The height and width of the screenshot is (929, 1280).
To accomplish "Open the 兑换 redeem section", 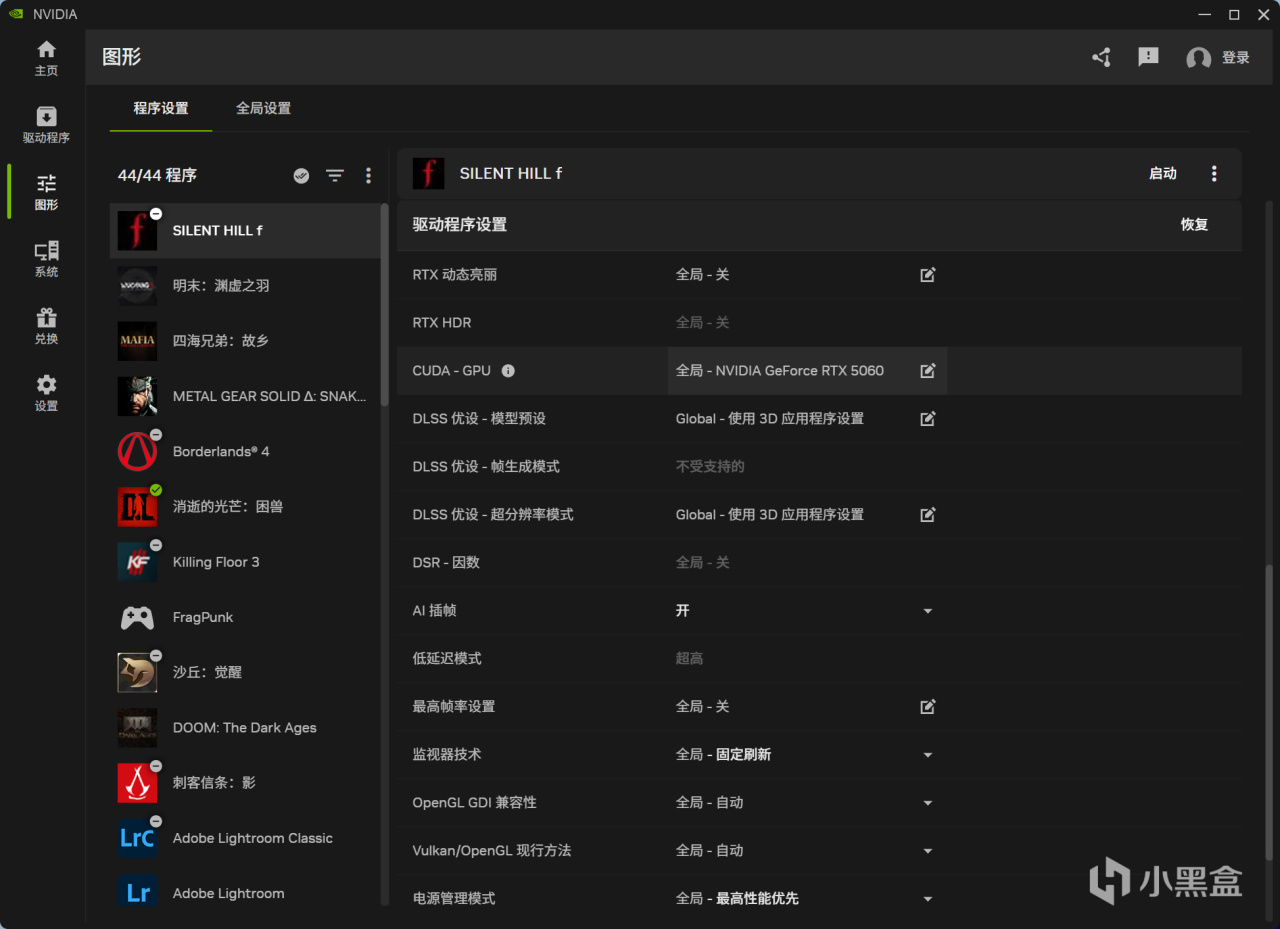I will pos(46,326).
